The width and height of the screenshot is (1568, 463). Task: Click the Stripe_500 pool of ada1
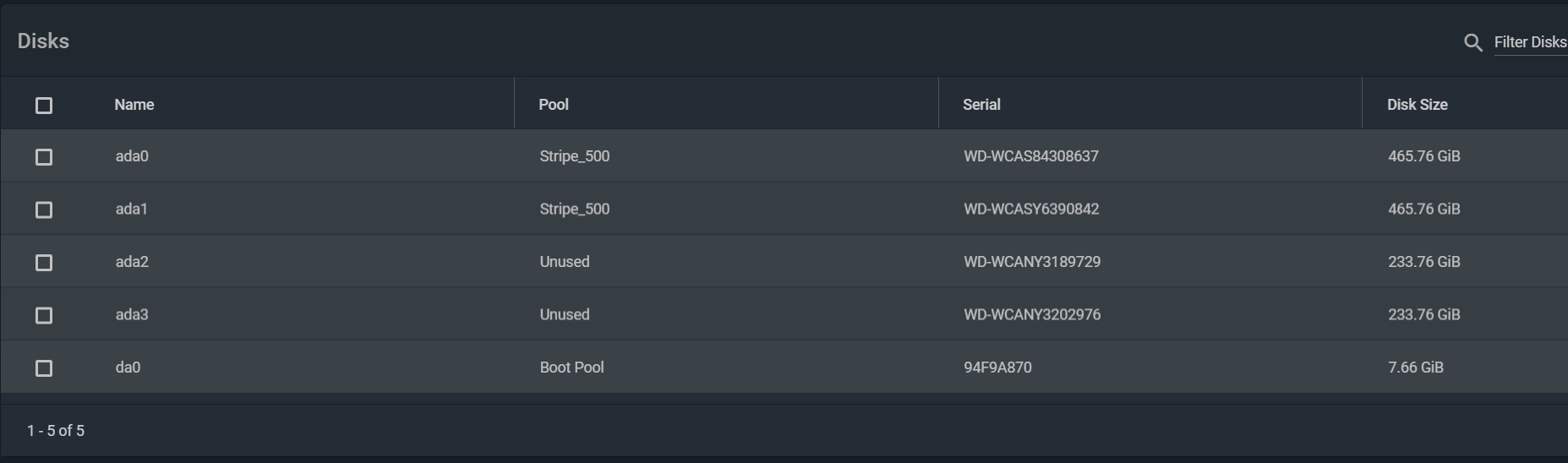[575, 209]
